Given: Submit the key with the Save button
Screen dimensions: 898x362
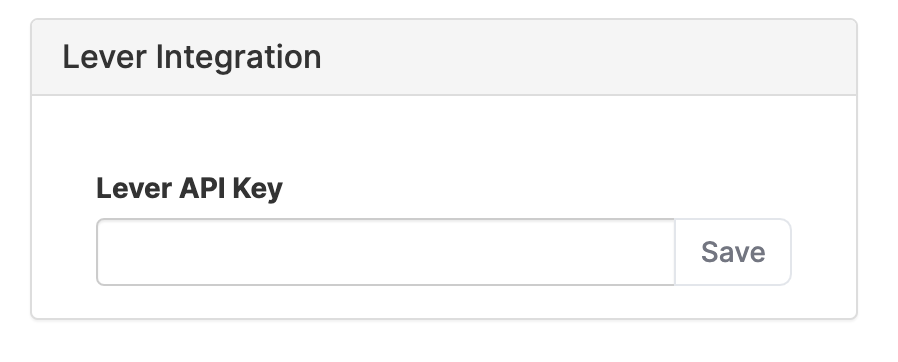Looking at the screenshot, I should pyautogui.click(x=733, y=252).
